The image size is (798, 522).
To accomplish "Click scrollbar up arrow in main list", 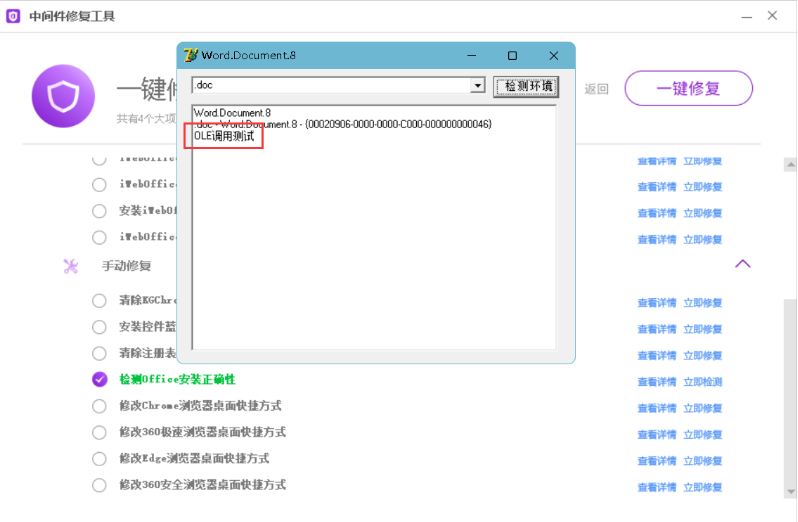I will click(x=790, y=164).
